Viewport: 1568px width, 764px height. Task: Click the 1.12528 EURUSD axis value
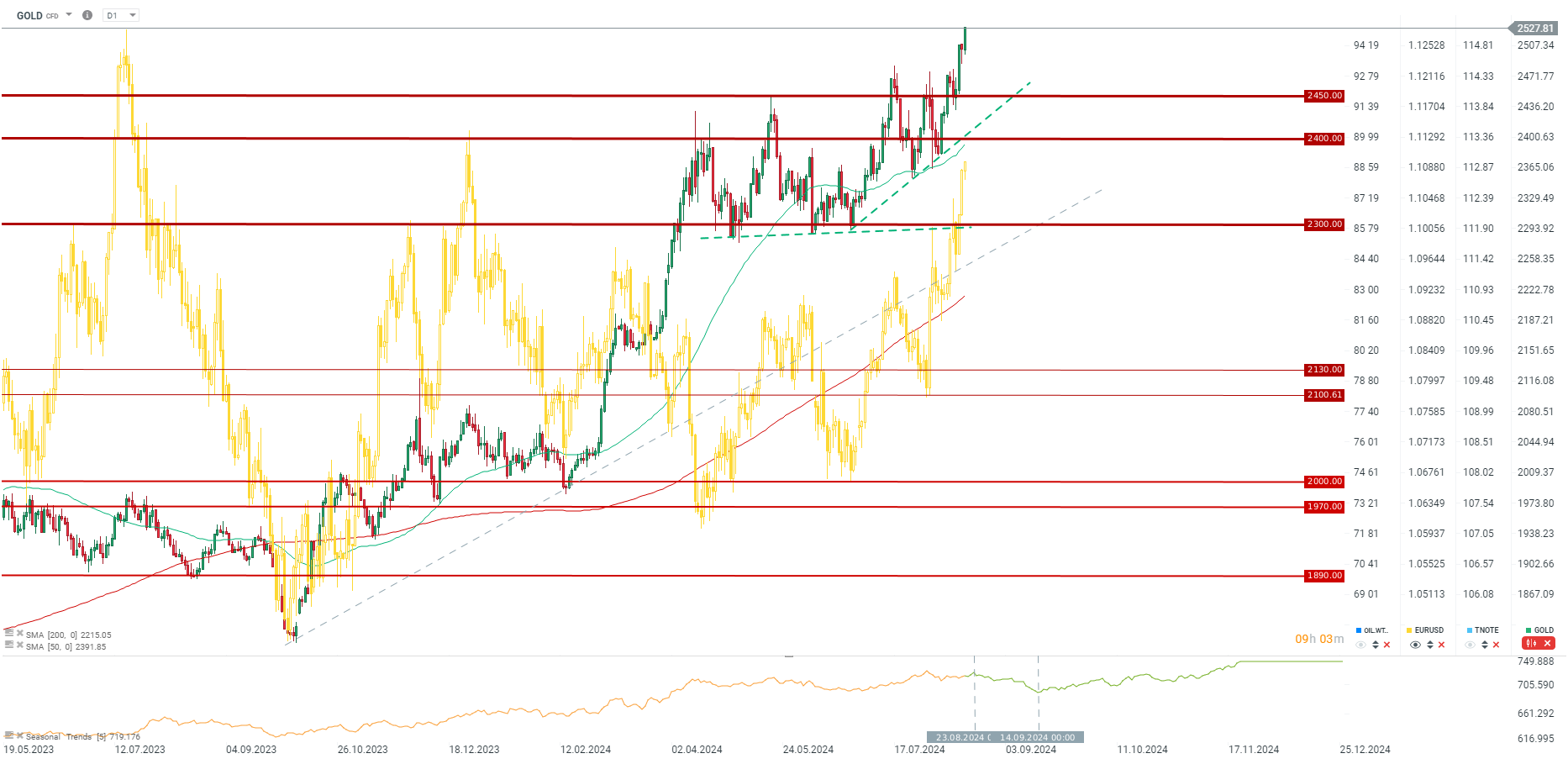[1427, 45]
